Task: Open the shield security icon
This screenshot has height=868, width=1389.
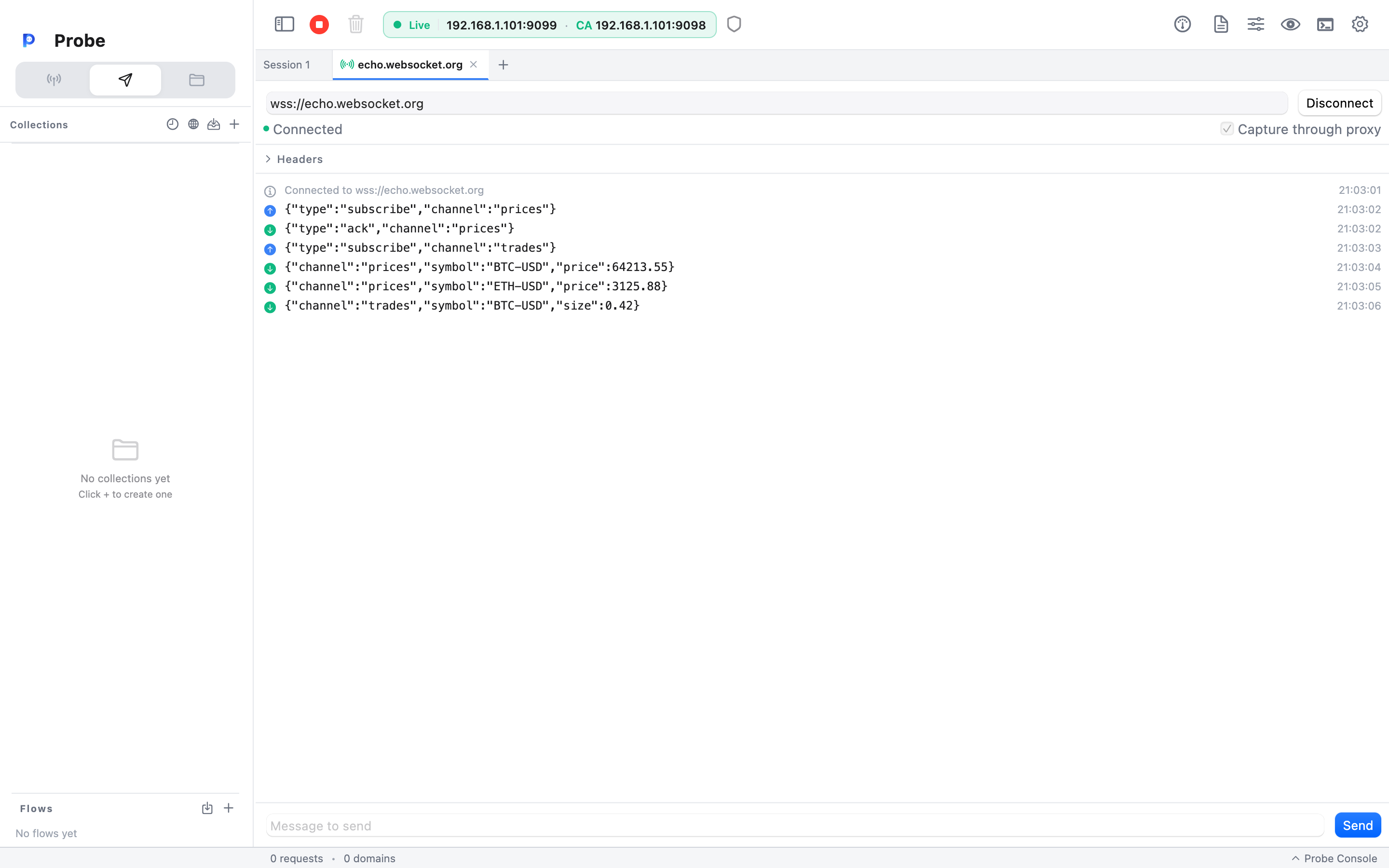Action: tap(734, 24)
